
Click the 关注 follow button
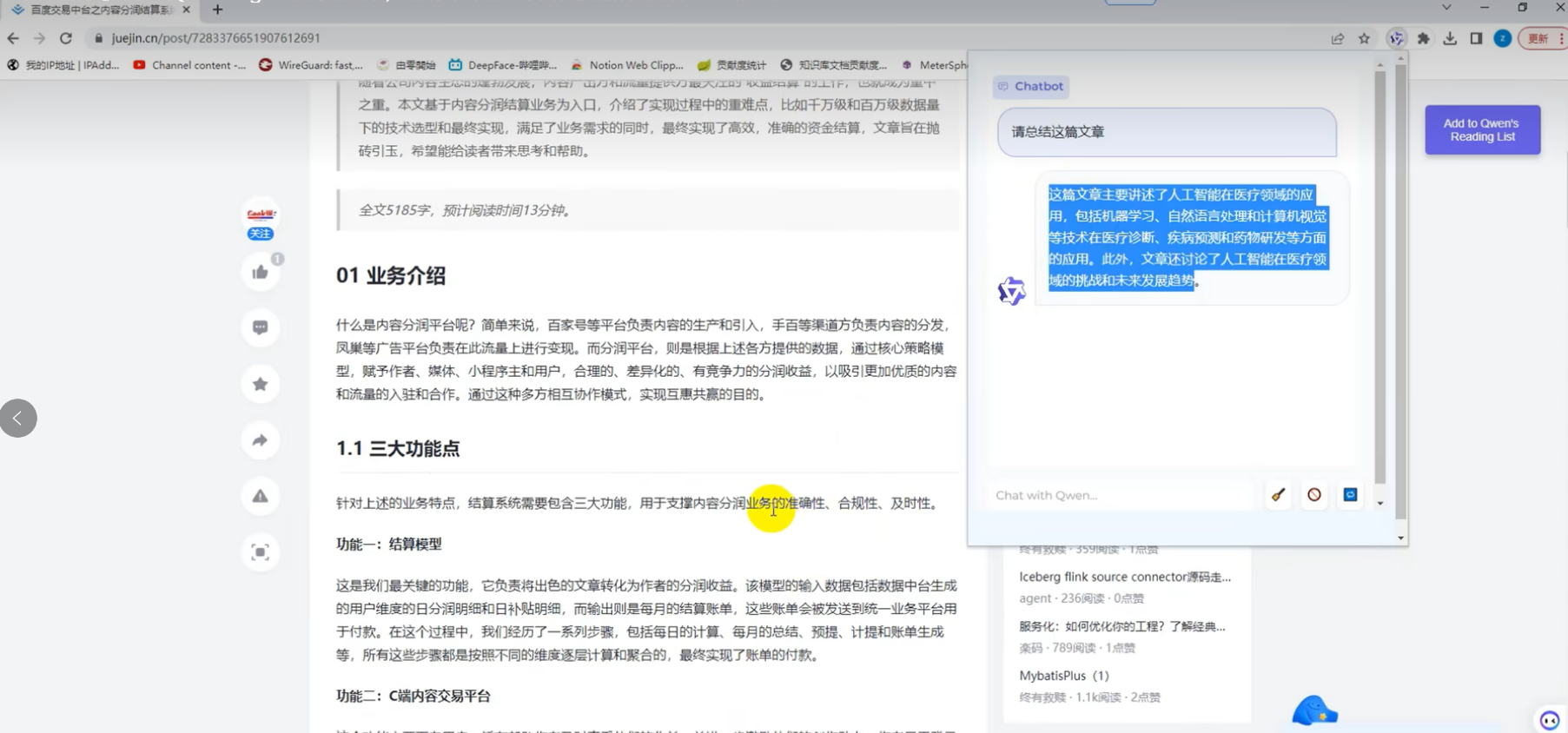(x=260, y=234)
